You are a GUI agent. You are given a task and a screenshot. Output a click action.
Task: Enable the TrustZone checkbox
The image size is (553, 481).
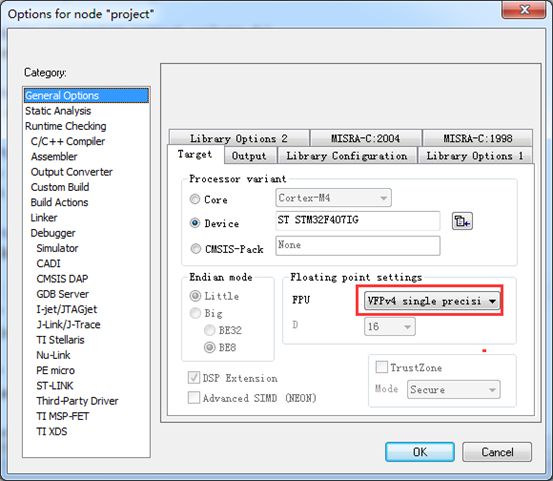381,367
